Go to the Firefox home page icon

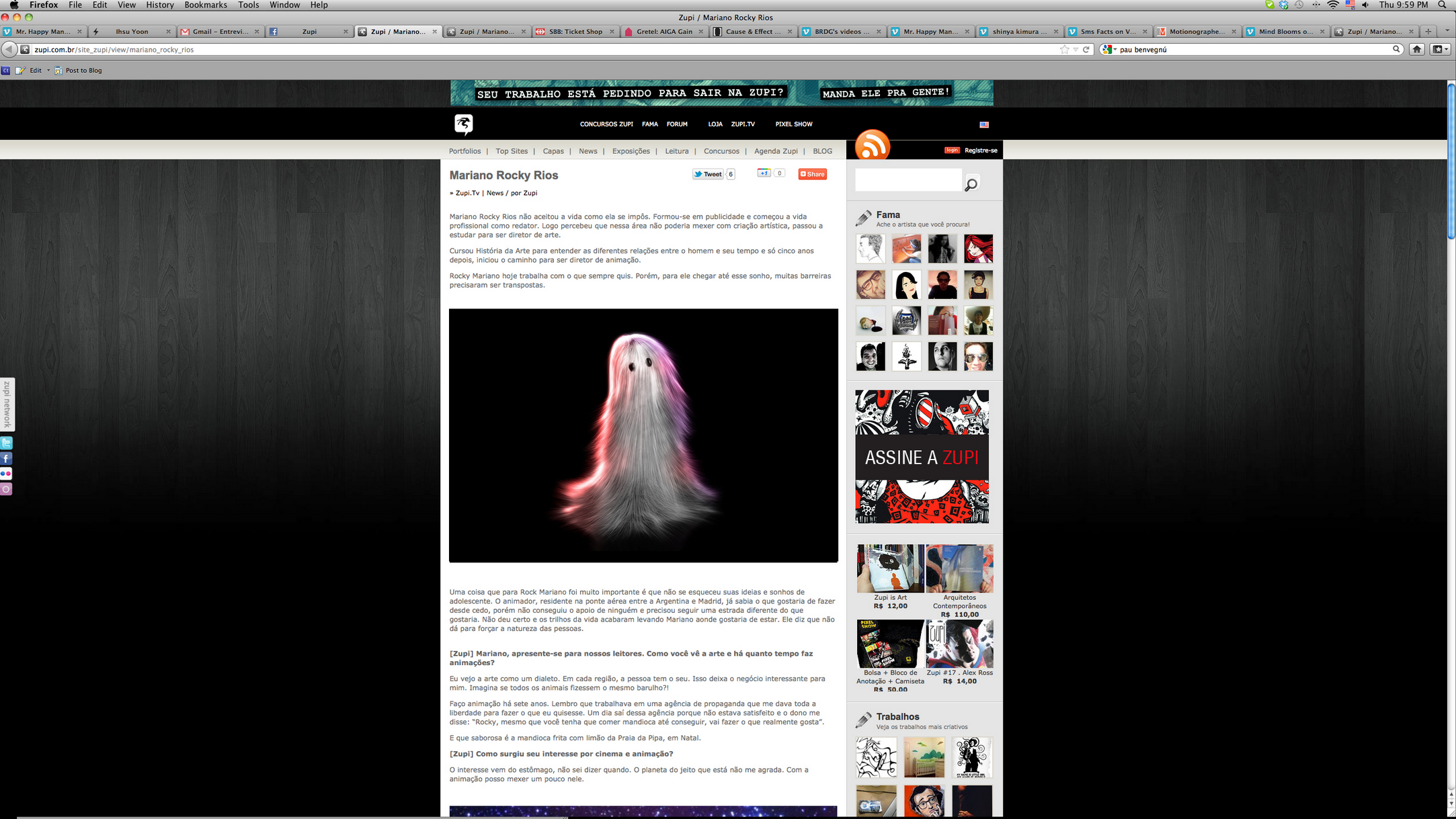point(1417,49)
